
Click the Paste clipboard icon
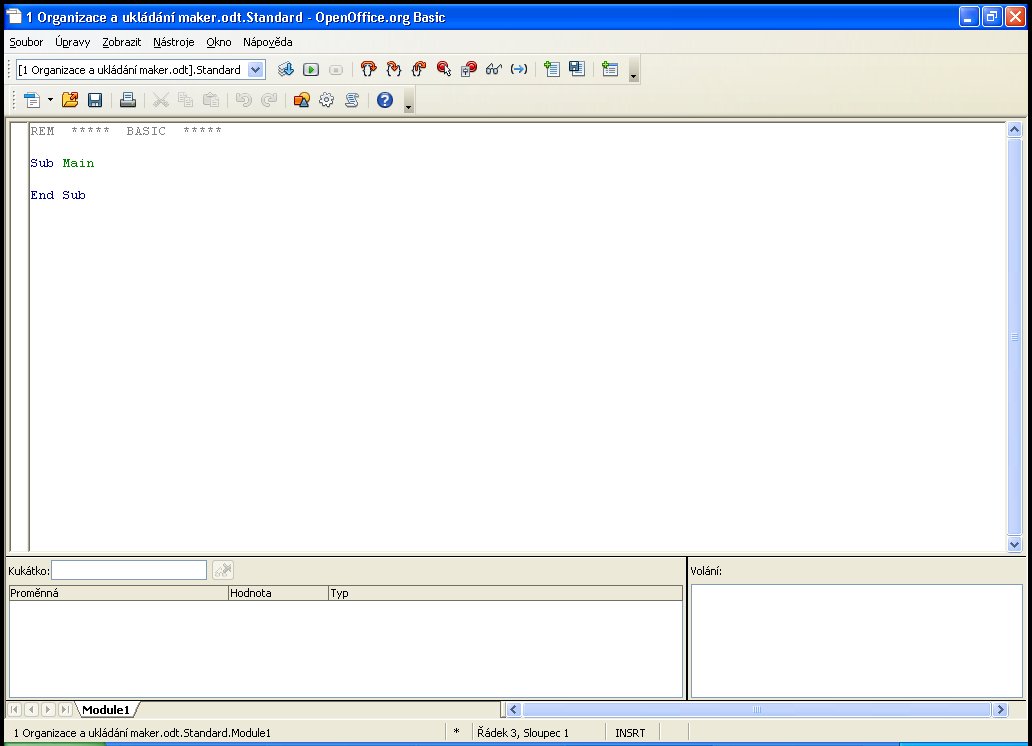[211, 100]
